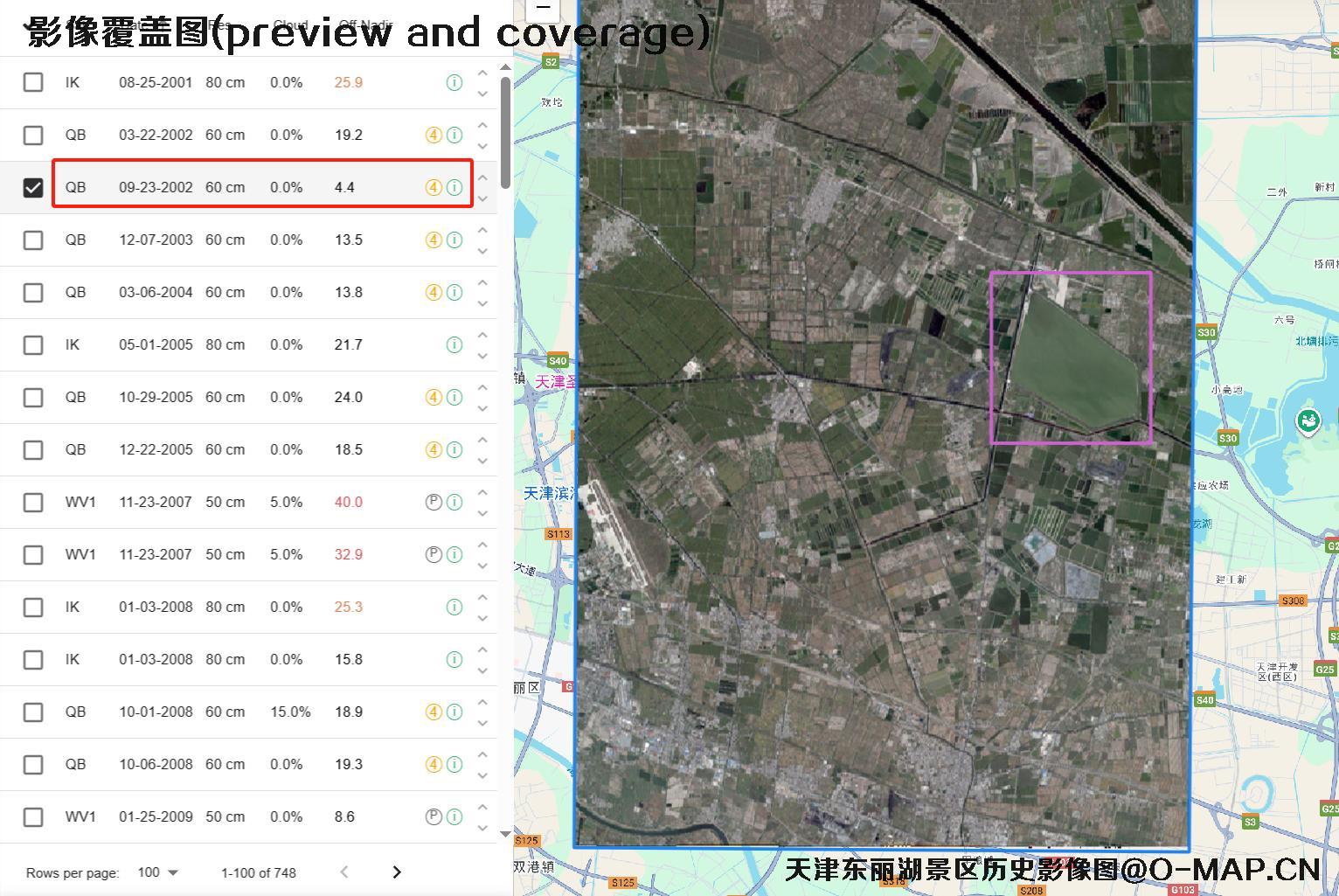Open the Rows per page dropdown
This screenshot has width=1339, height=896.
[157, 872]
